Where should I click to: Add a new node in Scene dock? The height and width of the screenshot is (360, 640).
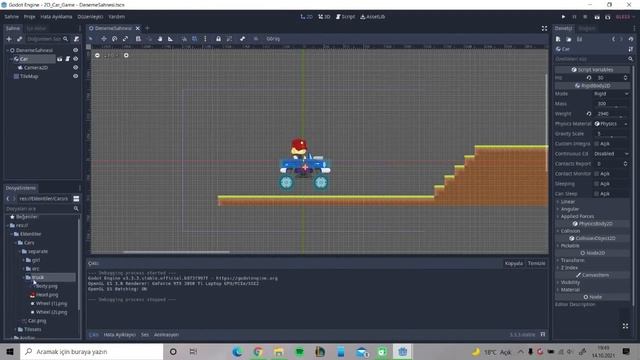[x=9, y=39]
